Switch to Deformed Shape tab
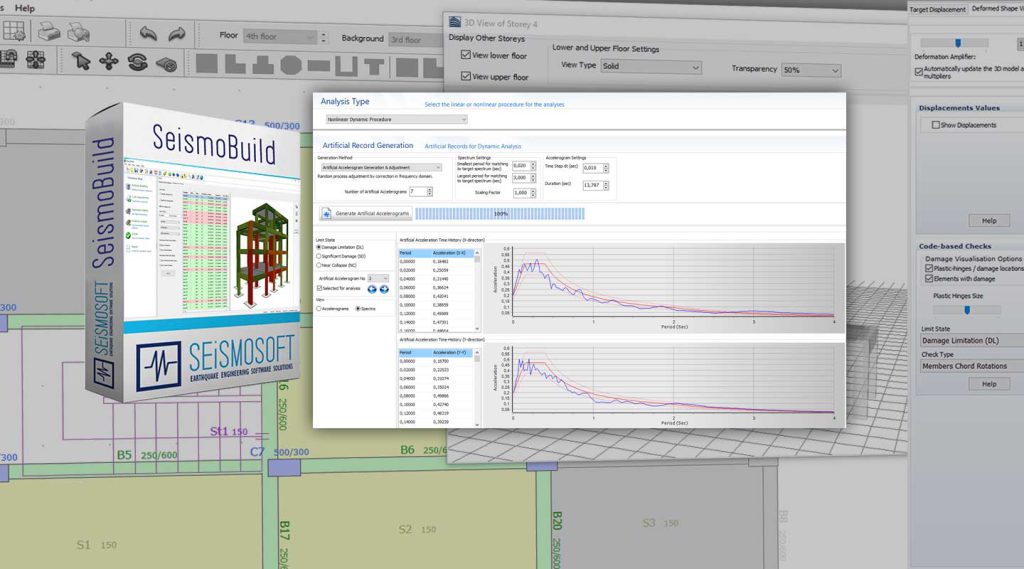This screenshot has height=569, width=1024. click(997, 8)
